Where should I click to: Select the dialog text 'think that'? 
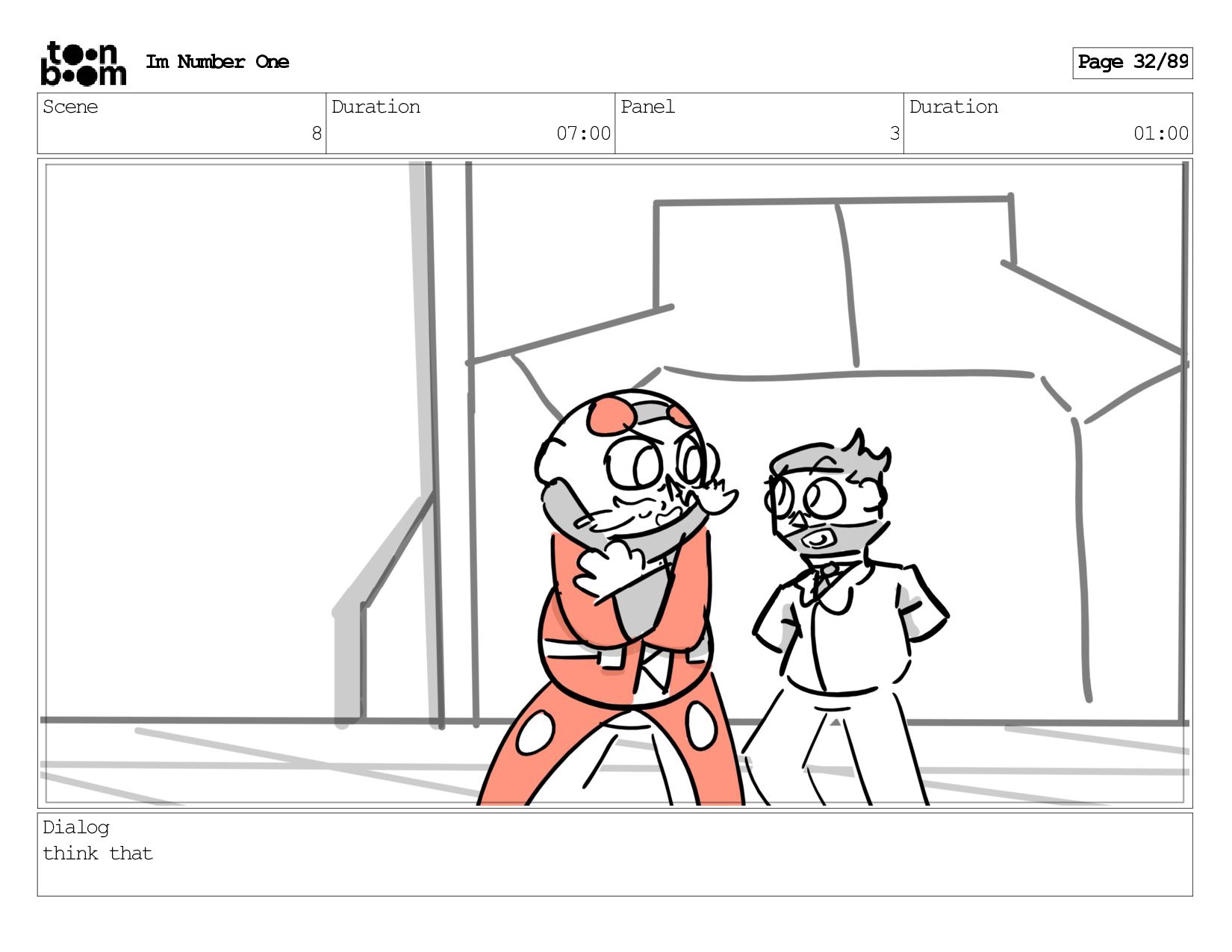click(98, 853)
